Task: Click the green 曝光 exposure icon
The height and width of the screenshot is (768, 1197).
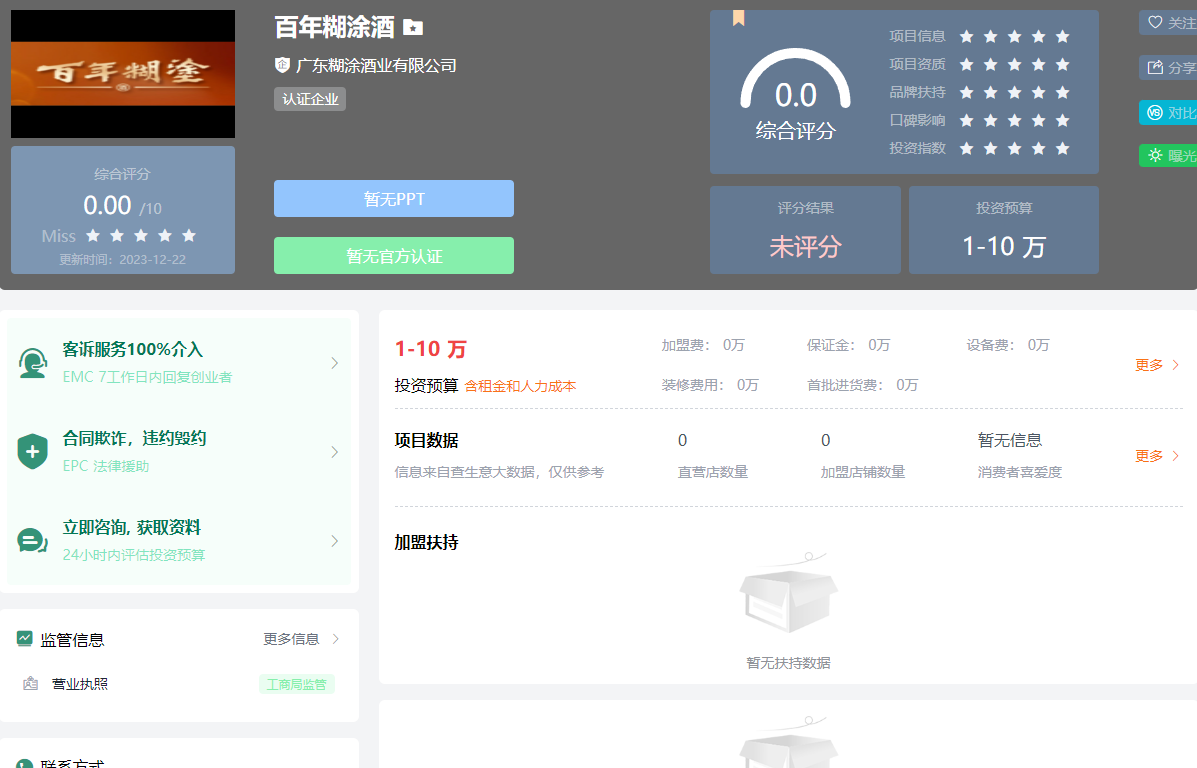Action: click(1155, 156)
